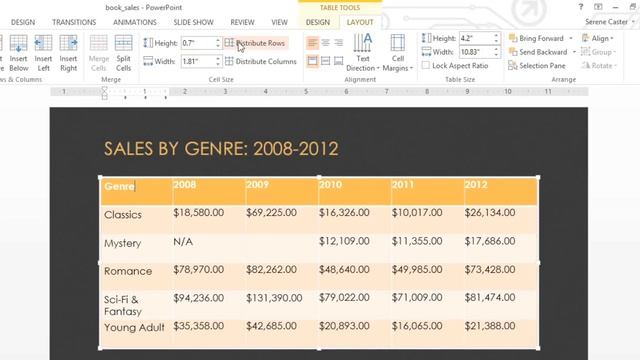640x360 pixels.
Task: Click the cell Width input field
Action: 198,61
